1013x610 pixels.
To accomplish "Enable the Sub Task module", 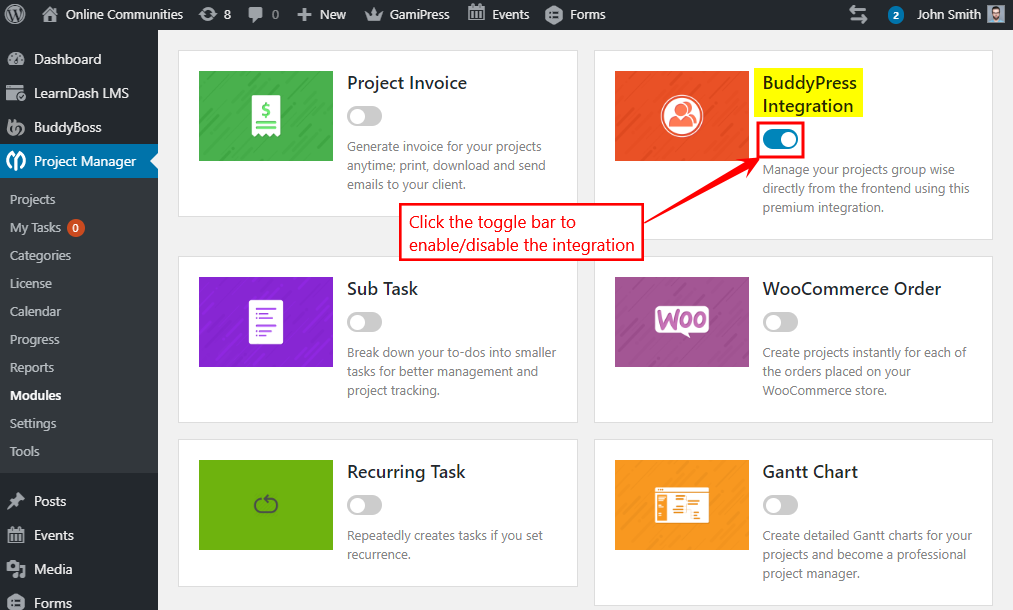I will 364,321.
